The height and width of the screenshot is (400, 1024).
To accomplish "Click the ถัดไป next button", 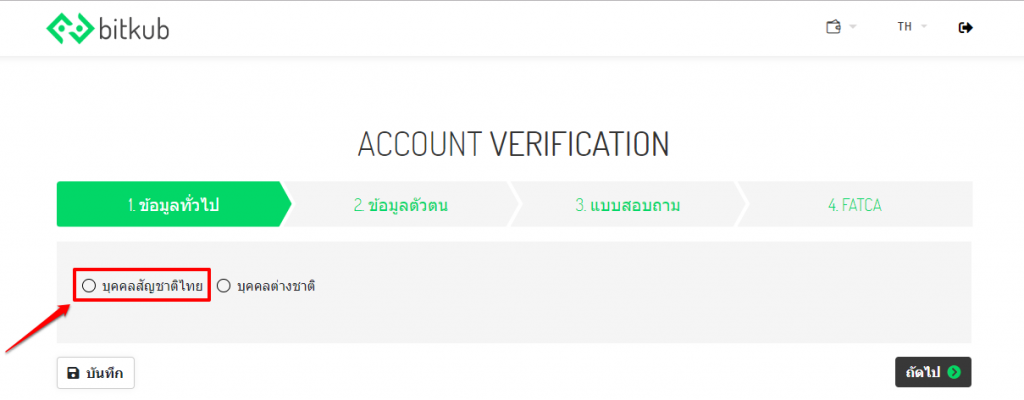I will pos(932,372).
